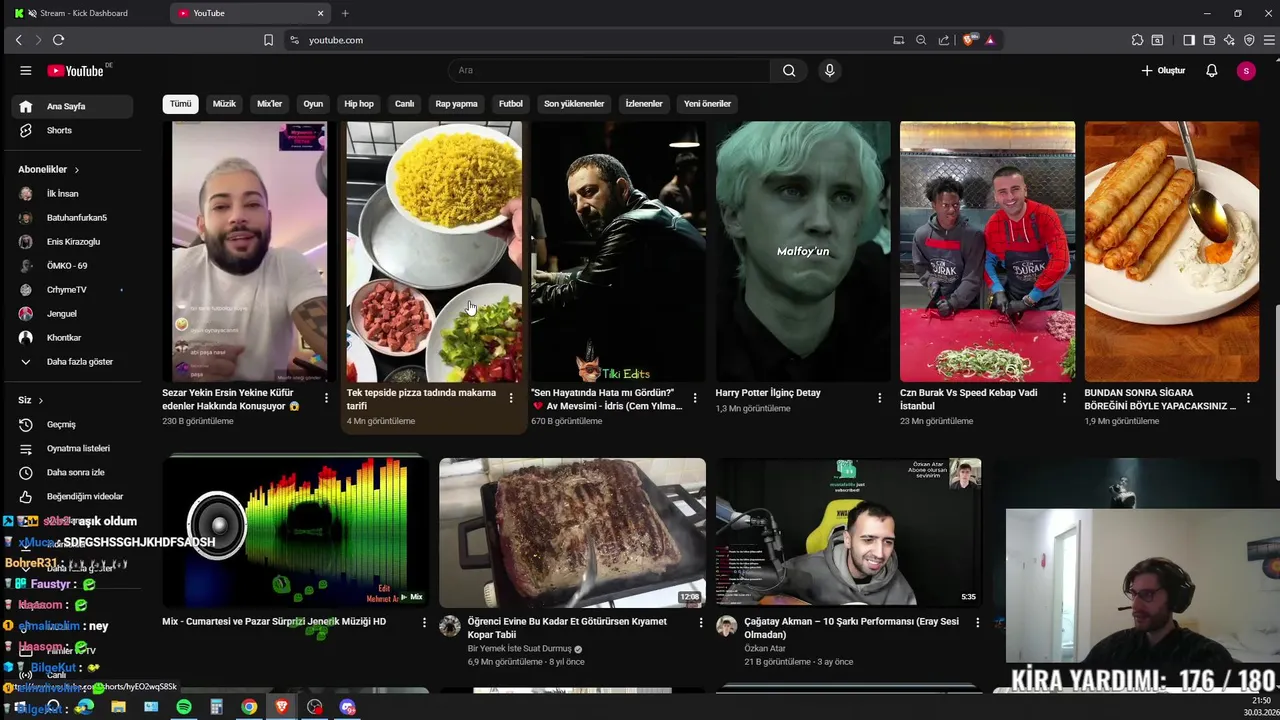
Task: Expand the Siz section arrow
Action: pos(40,400)
